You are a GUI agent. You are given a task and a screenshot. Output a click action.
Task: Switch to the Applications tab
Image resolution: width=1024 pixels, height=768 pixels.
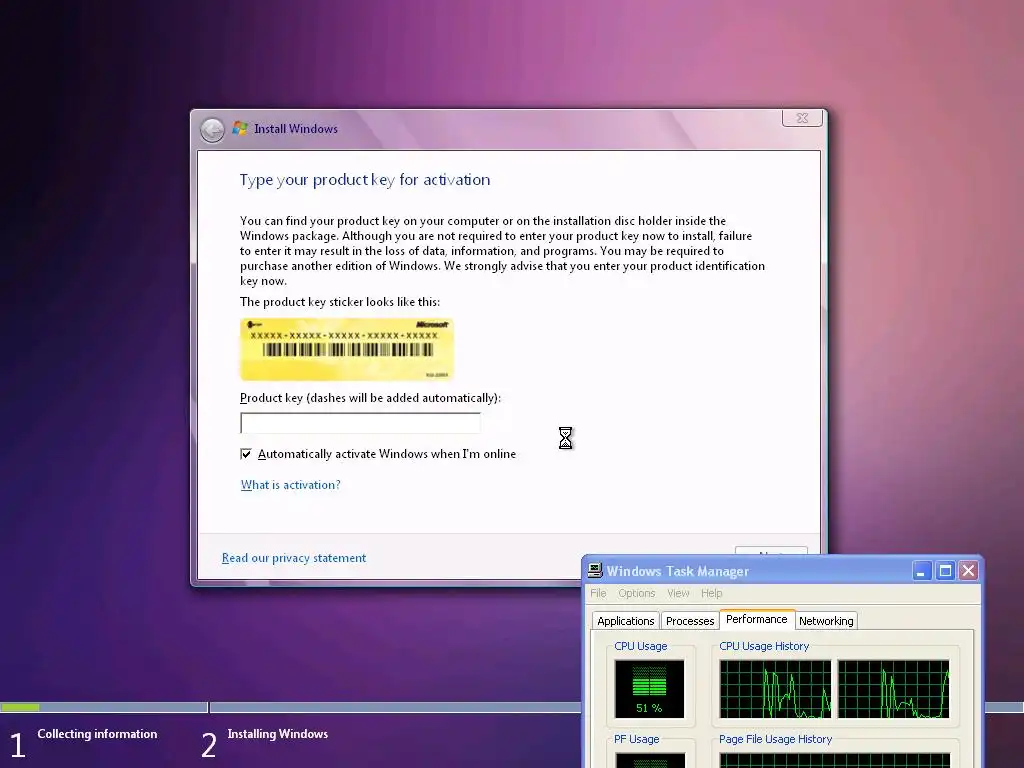click(626, 620)
